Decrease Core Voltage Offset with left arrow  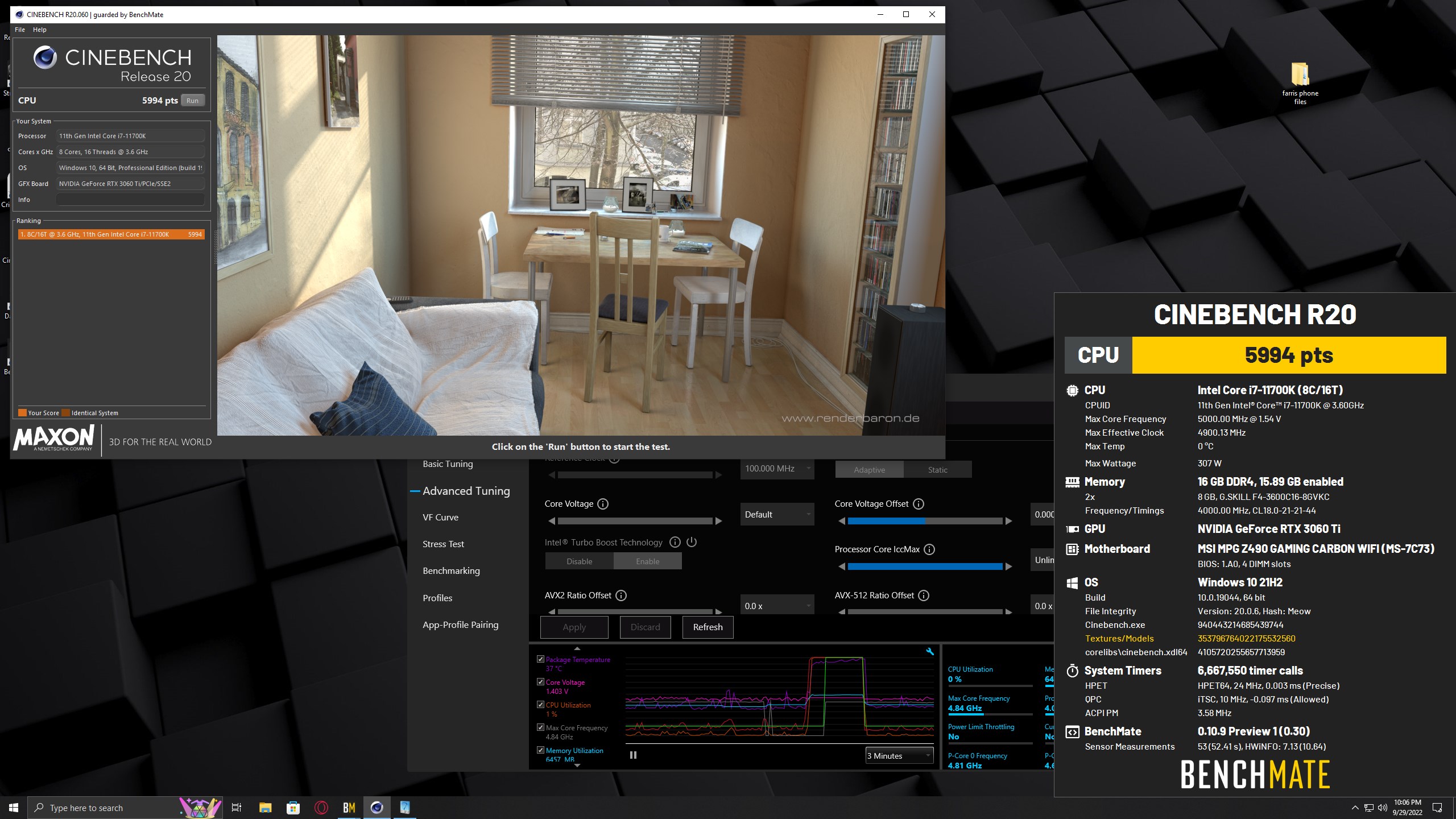[x=842, y=521]
